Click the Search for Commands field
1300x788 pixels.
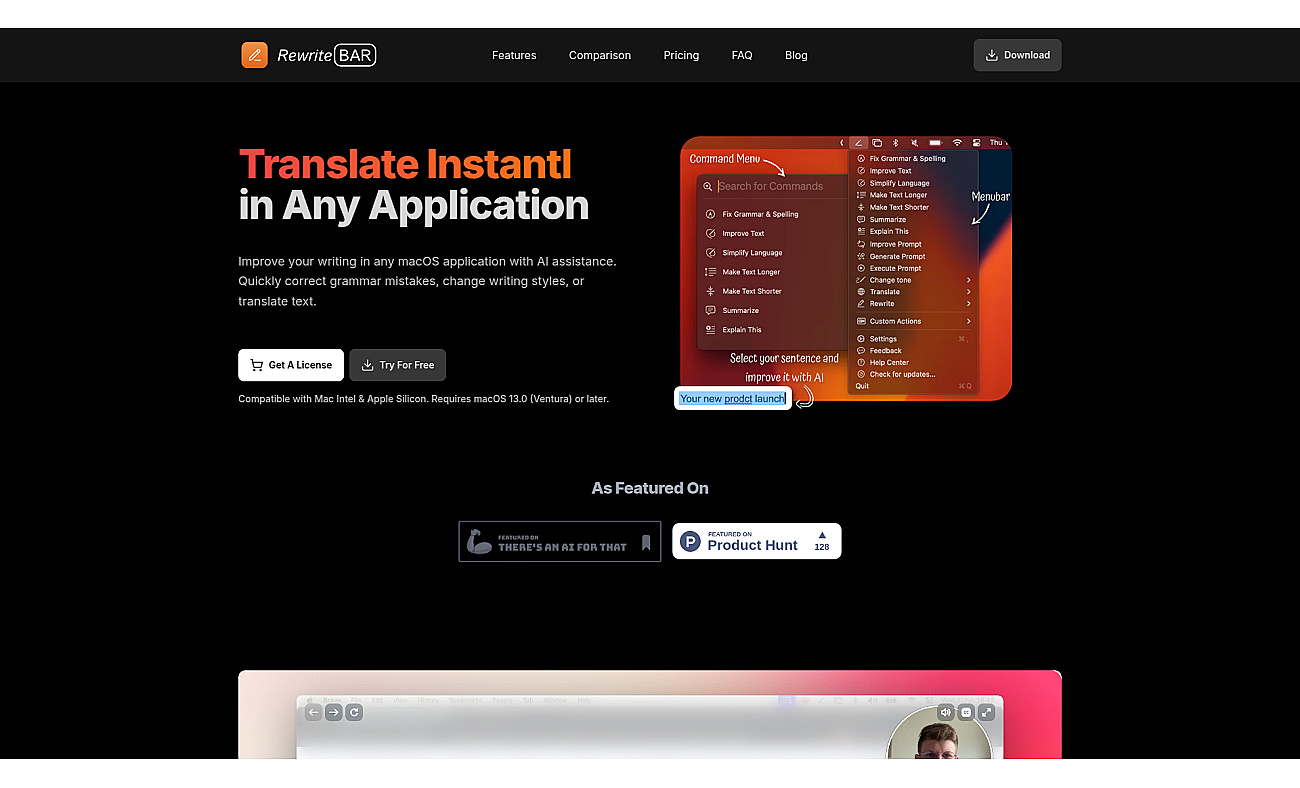pos(772,186)
